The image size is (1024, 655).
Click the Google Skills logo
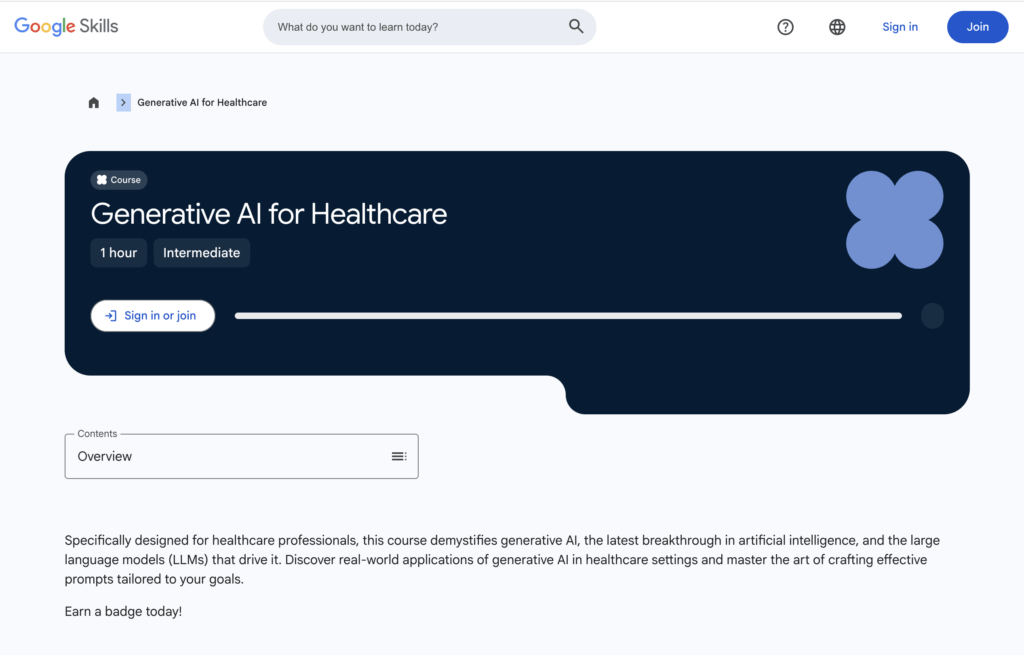[66, 26]
